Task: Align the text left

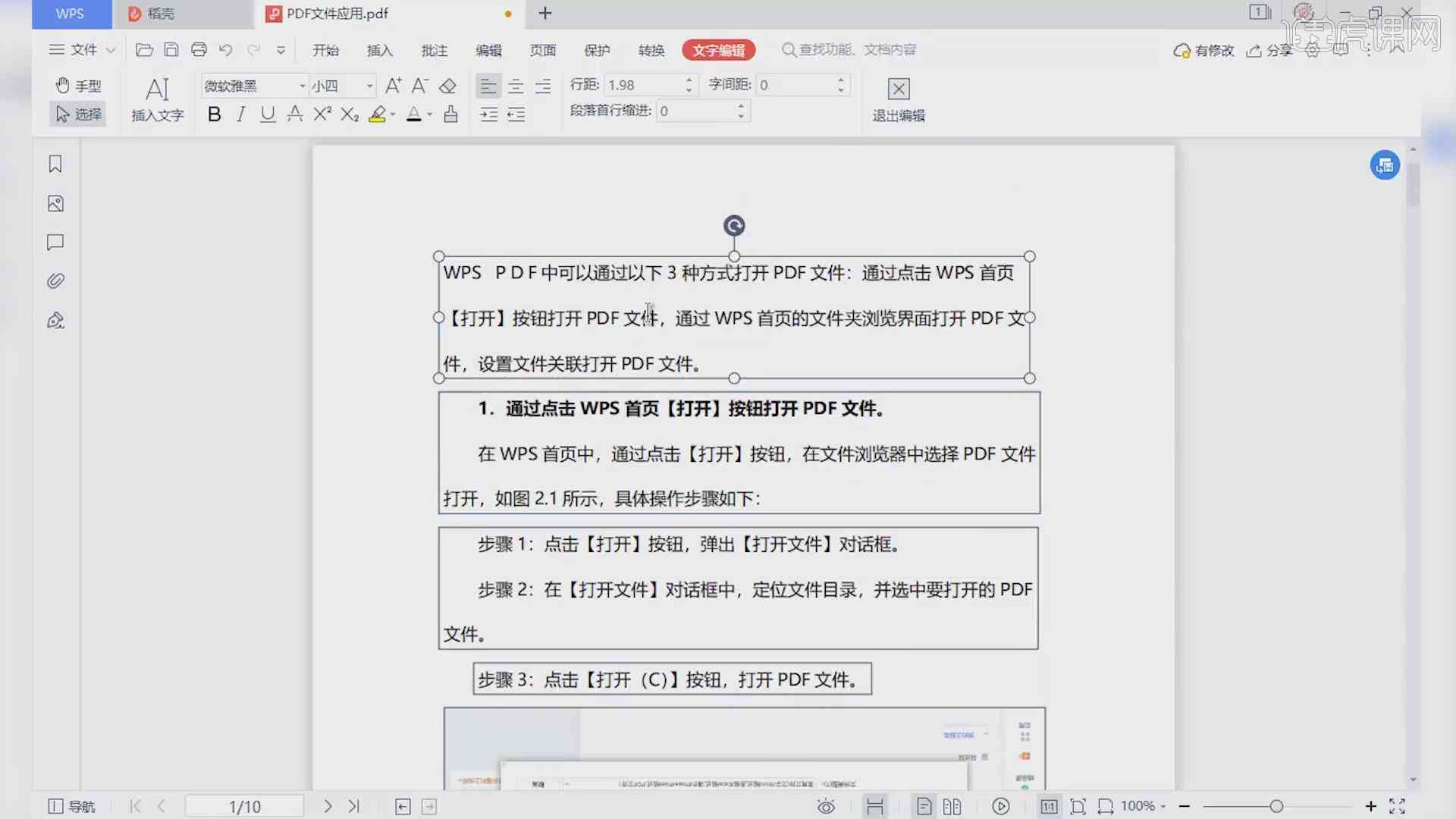Action: (x=488, y=86)
